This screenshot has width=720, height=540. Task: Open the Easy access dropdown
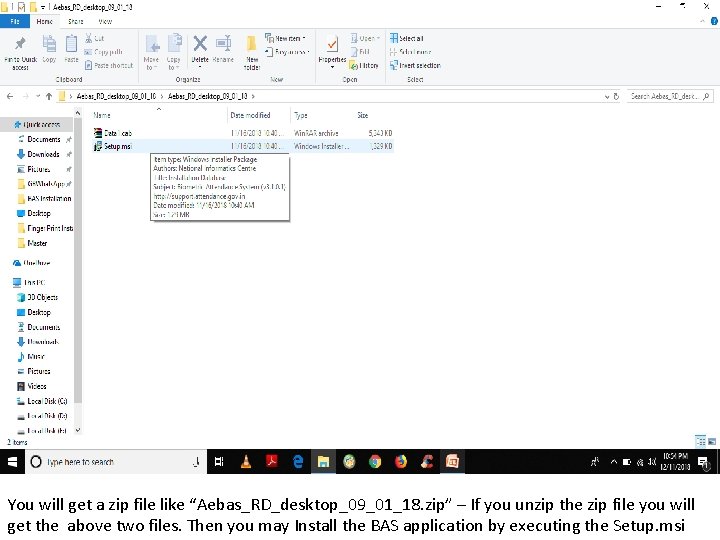pos(287,52)
